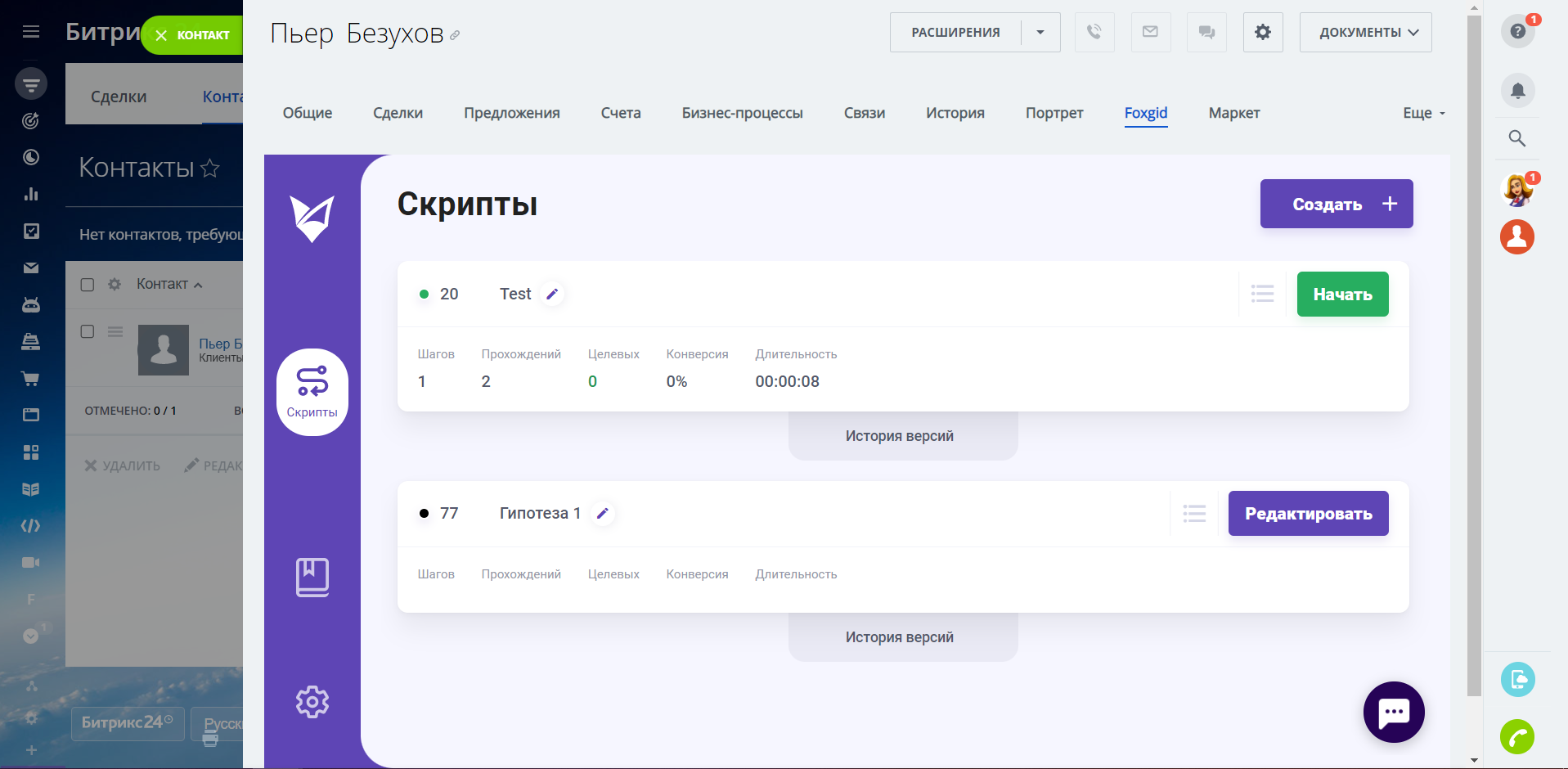Open notifications bell in right panel
Image resolution: width=1568 pixels, height=769 pixels.
(1517, 90)
